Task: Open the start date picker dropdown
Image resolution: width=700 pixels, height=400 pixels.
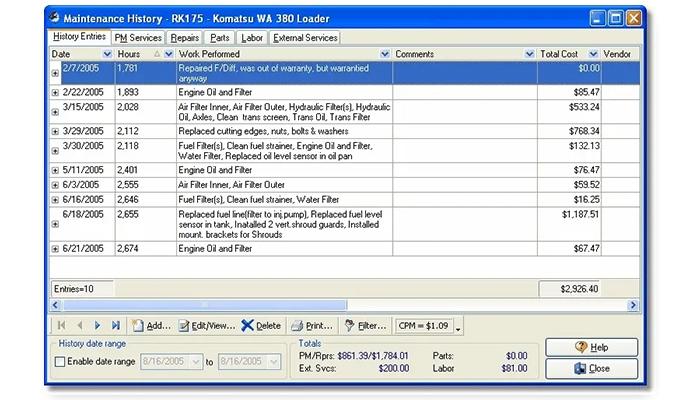Action: point(196,362)
